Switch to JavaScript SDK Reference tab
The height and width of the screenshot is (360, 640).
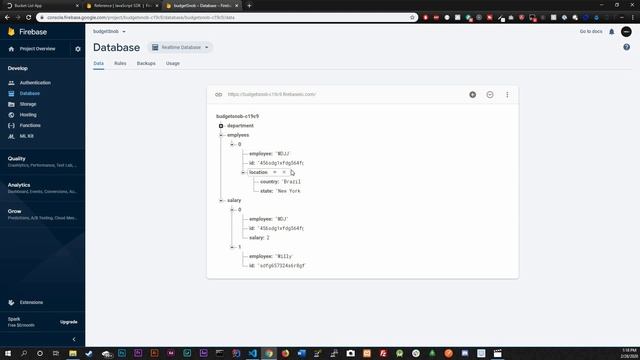click(122, 6)
